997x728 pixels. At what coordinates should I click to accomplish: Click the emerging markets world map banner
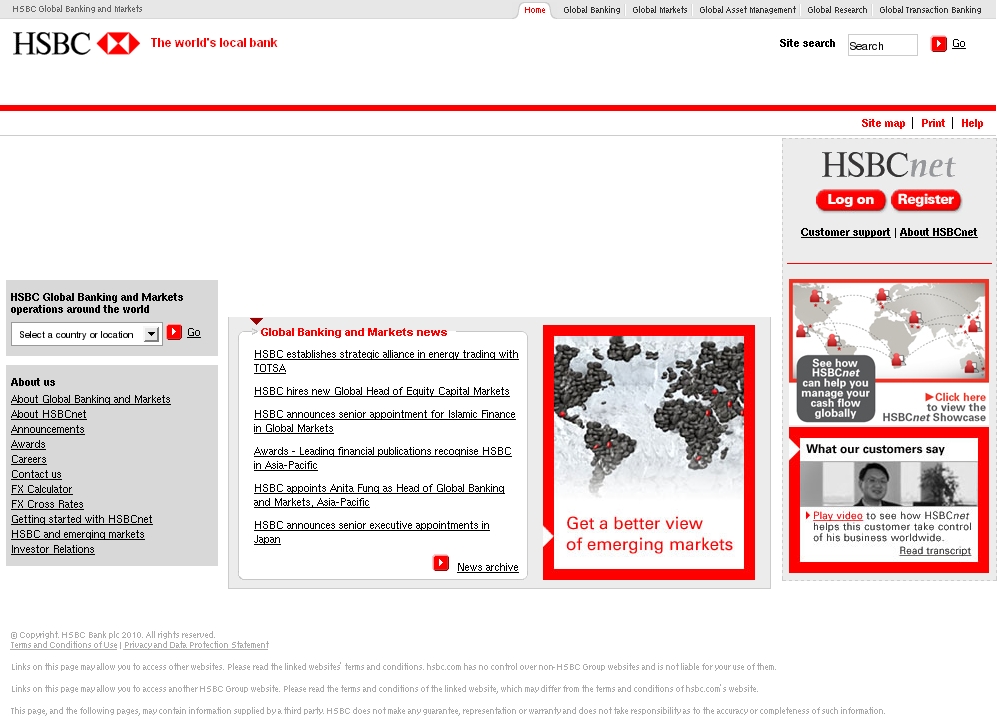(649, 452)
